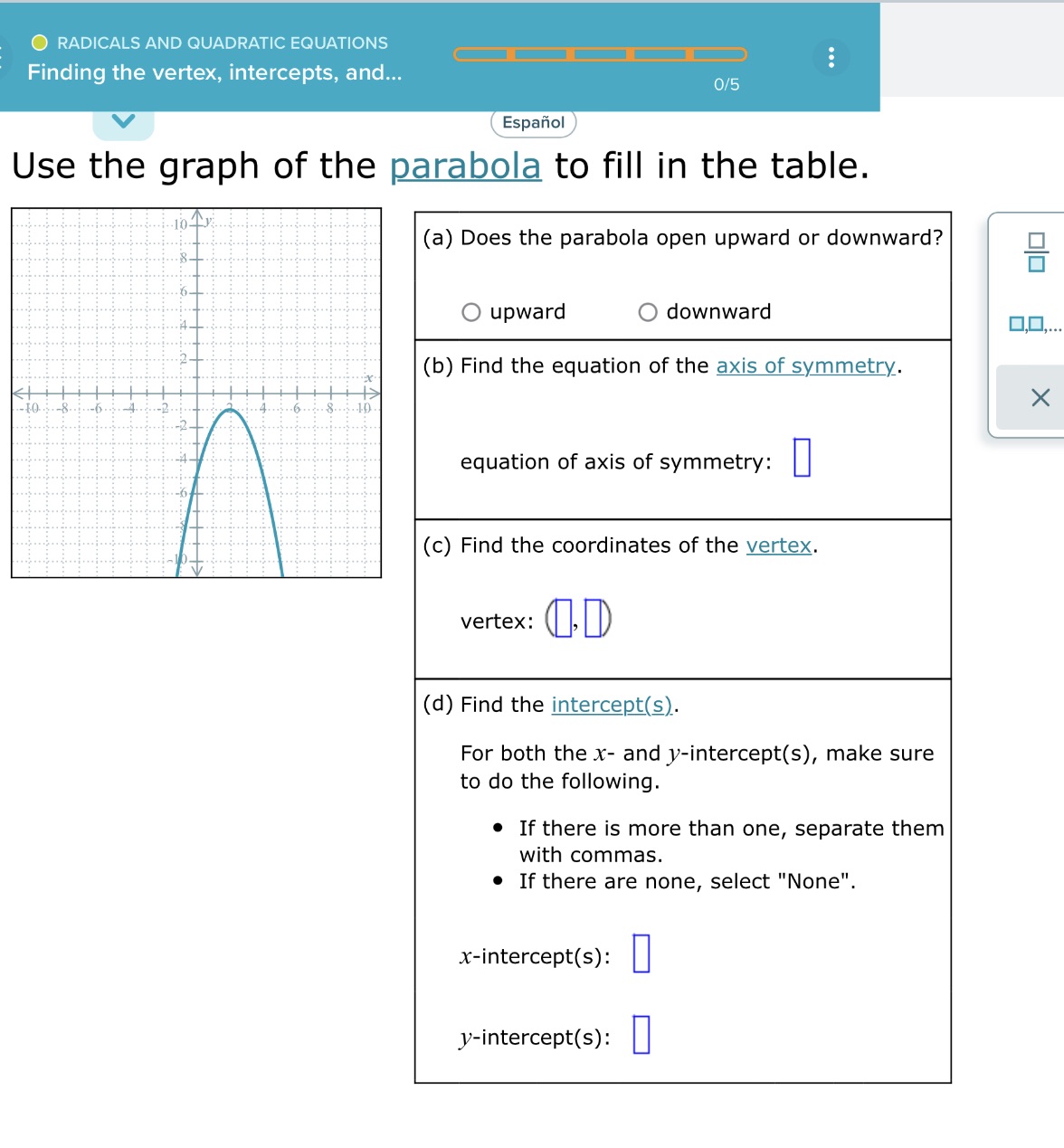Open the "parabola" definition link

pos(465,166)
